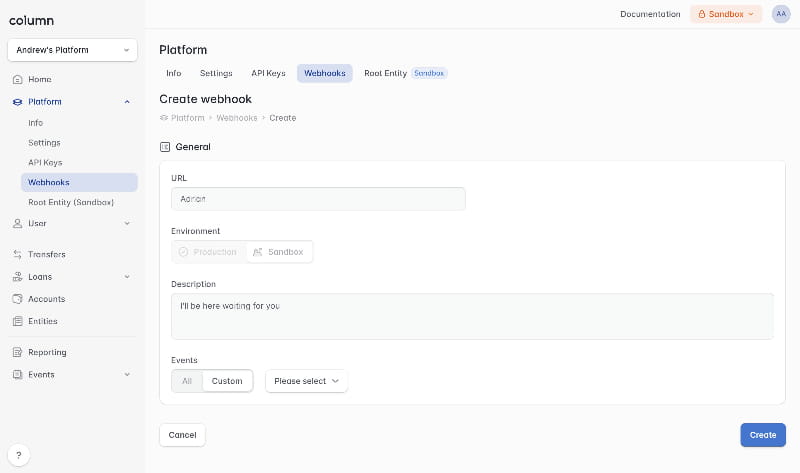Screen dimensions: 800x473
Task: Select All events option
Action: pos(187,381)
